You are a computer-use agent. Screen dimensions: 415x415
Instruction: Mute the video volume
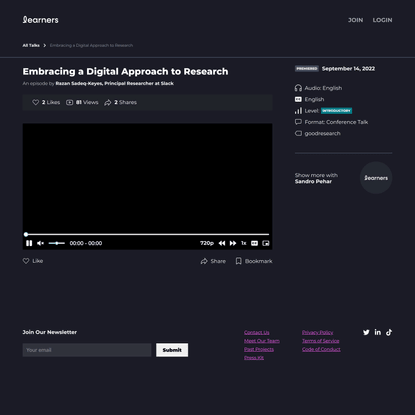coord(40,243)
